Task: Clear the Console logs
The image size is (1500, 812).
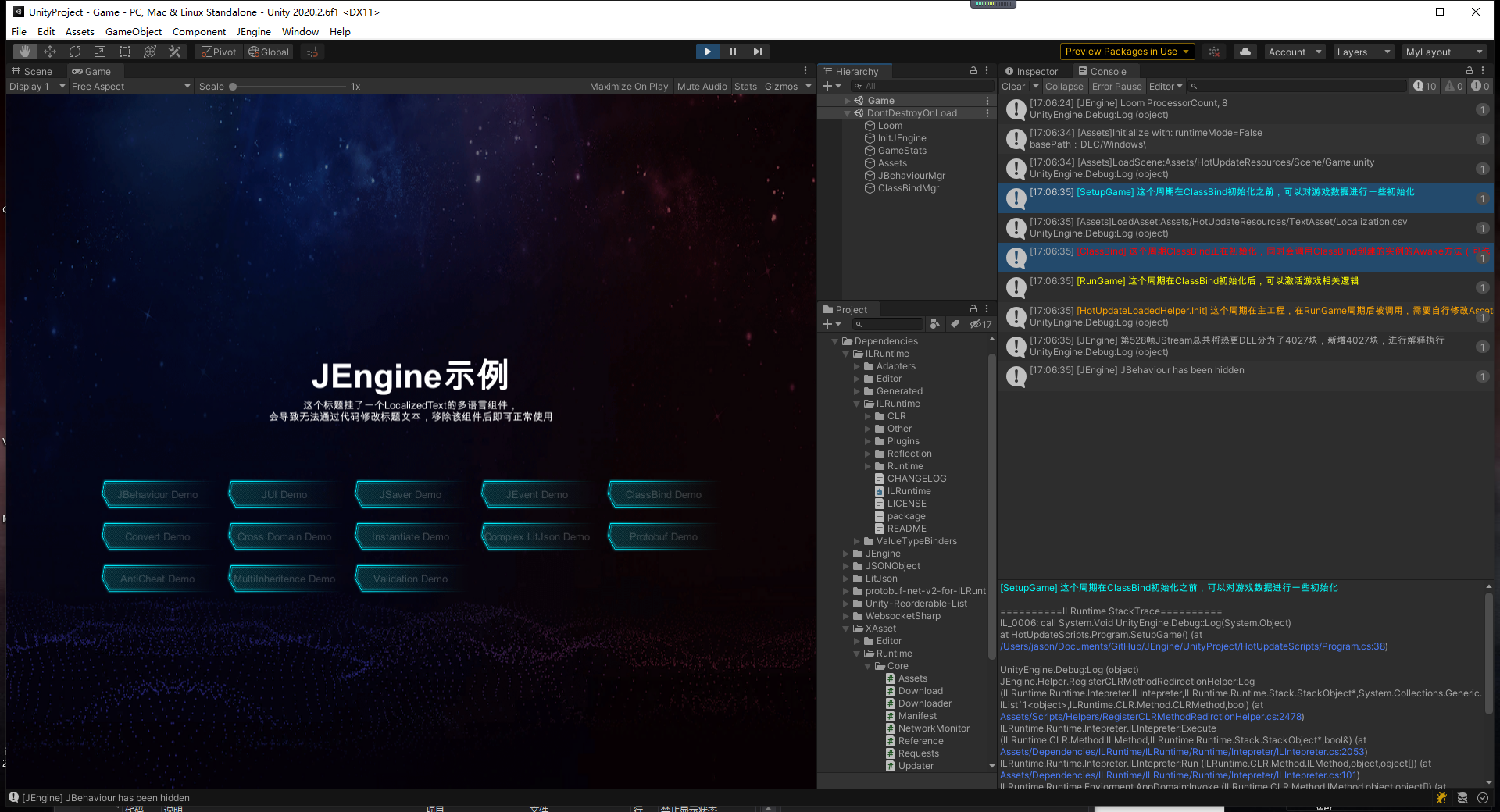Action: click(1013, 86)
